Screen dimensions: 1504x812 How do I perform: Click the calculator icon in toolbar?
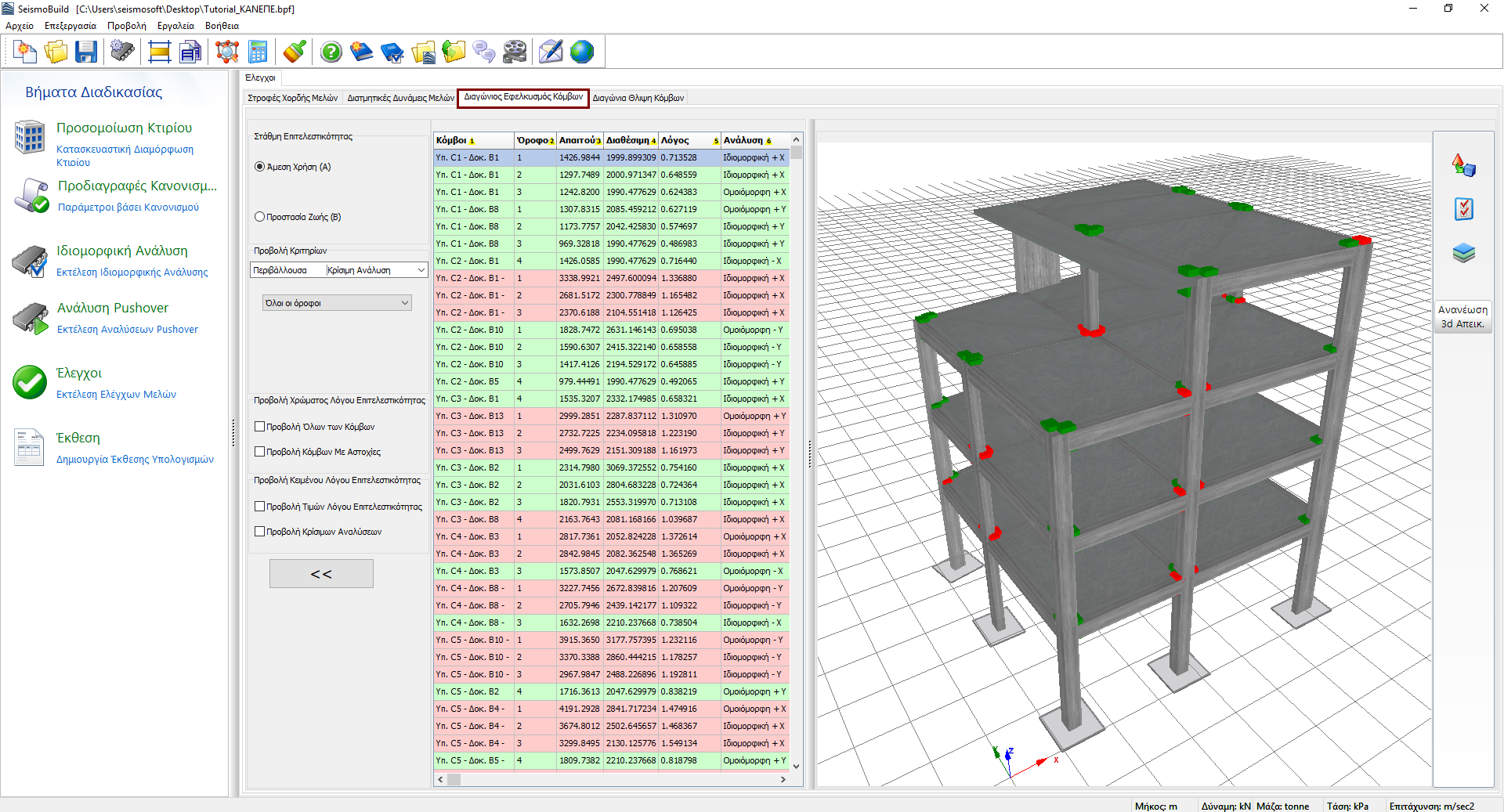[x=258, y=52]
